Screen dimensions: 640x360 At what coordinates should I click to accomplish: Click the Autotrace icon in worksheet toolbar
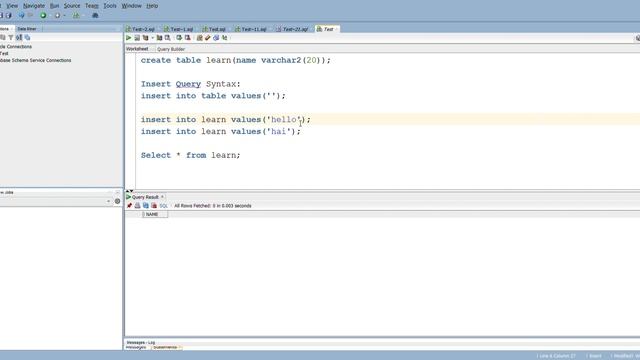160,38
